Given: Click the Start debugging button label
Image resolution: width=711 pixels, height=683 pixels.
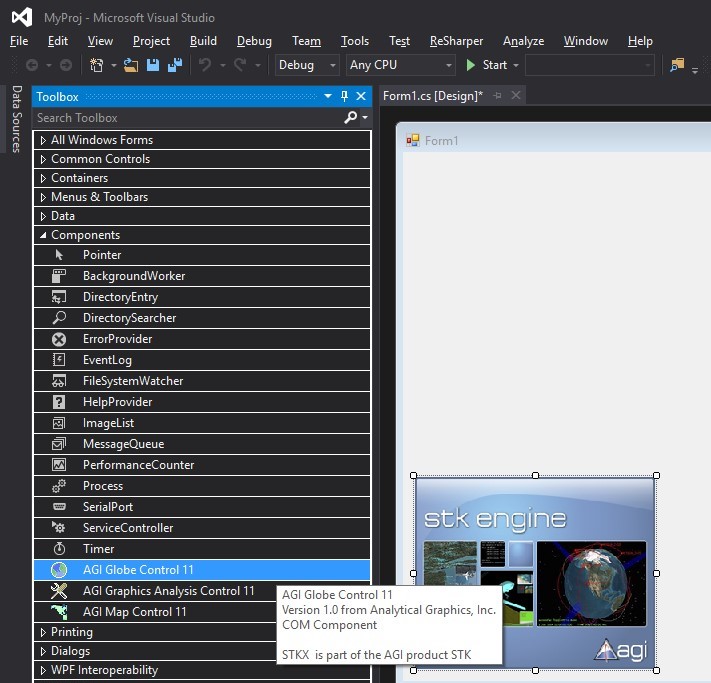Looking at the screenshot, I should pos(495,65).
